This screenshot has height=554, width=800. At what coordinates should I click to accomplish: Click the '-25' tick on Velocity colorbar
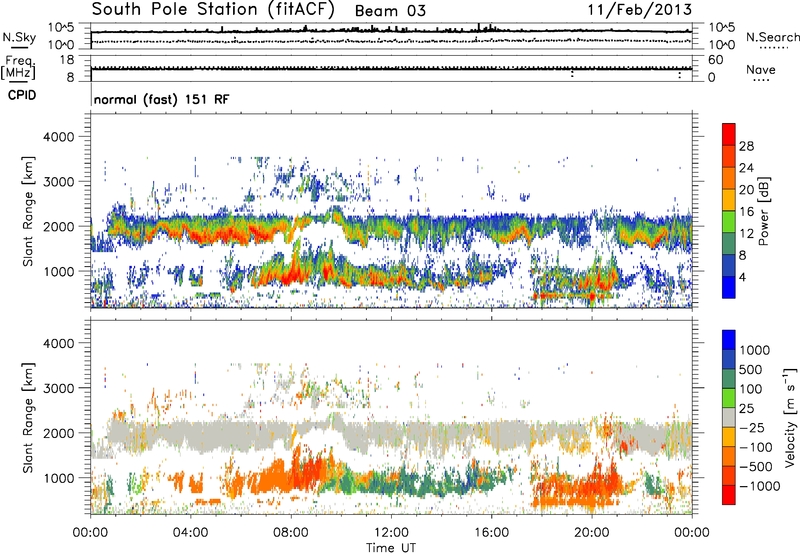[753, 427]
